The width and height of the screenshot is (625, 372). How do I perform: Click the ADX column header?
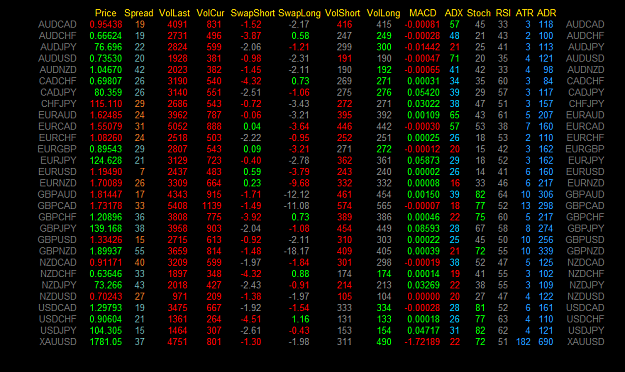coord(454,13)
